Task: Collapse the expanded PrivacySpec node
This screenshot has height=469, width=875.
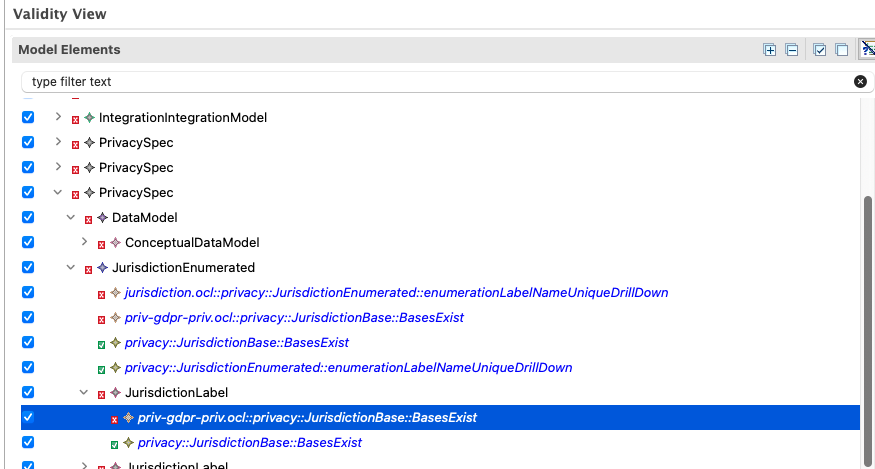Action: click(x=58, y=192)
